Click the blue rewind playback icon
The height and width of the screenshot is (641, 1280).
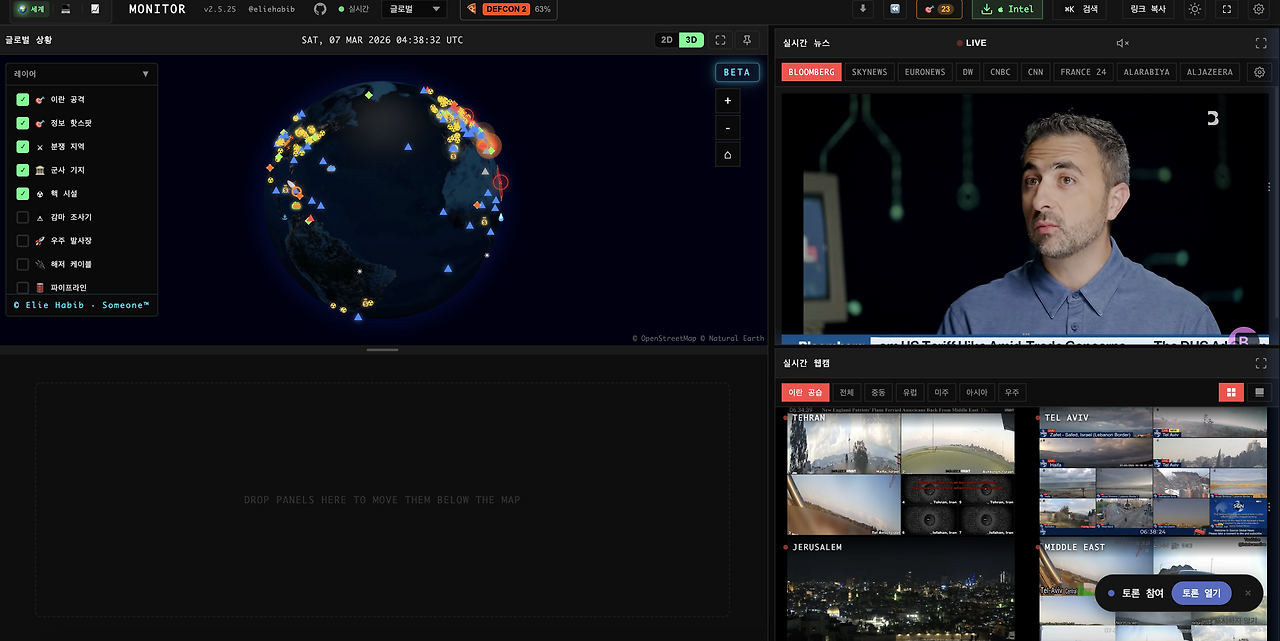(x=895, y=9)
